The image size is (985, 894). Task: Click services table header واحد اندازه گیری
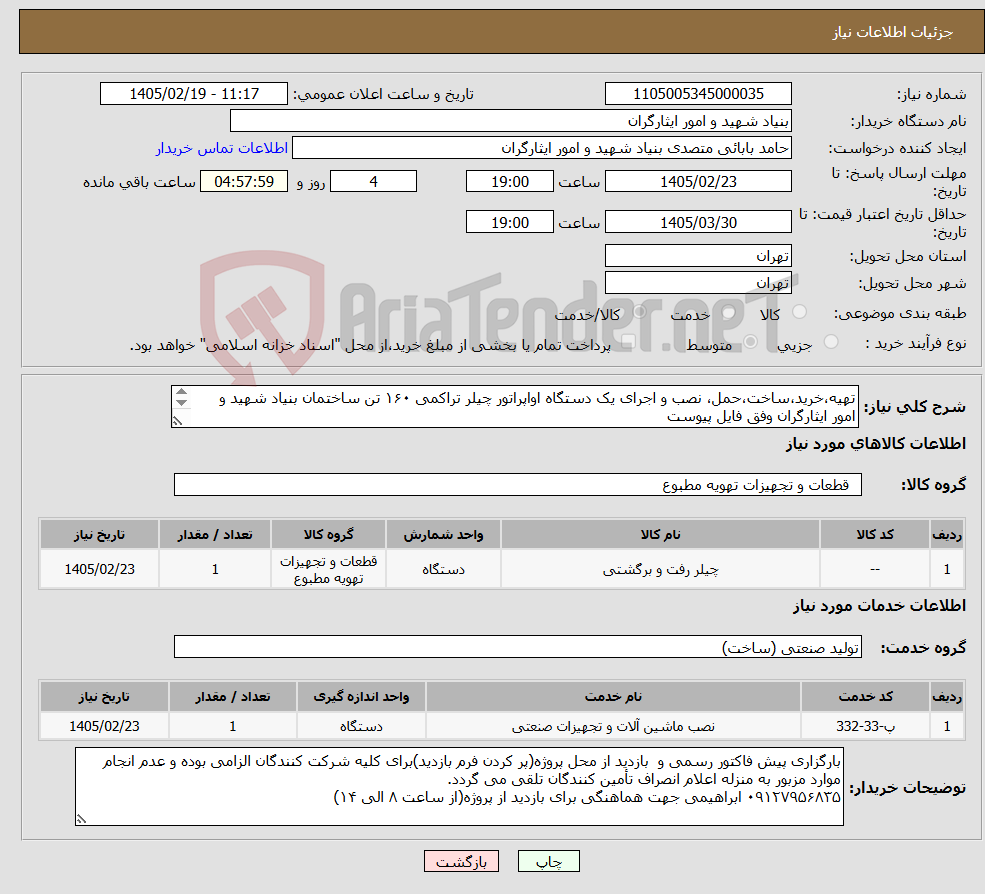pyautogui.click(x=361, y=696)
